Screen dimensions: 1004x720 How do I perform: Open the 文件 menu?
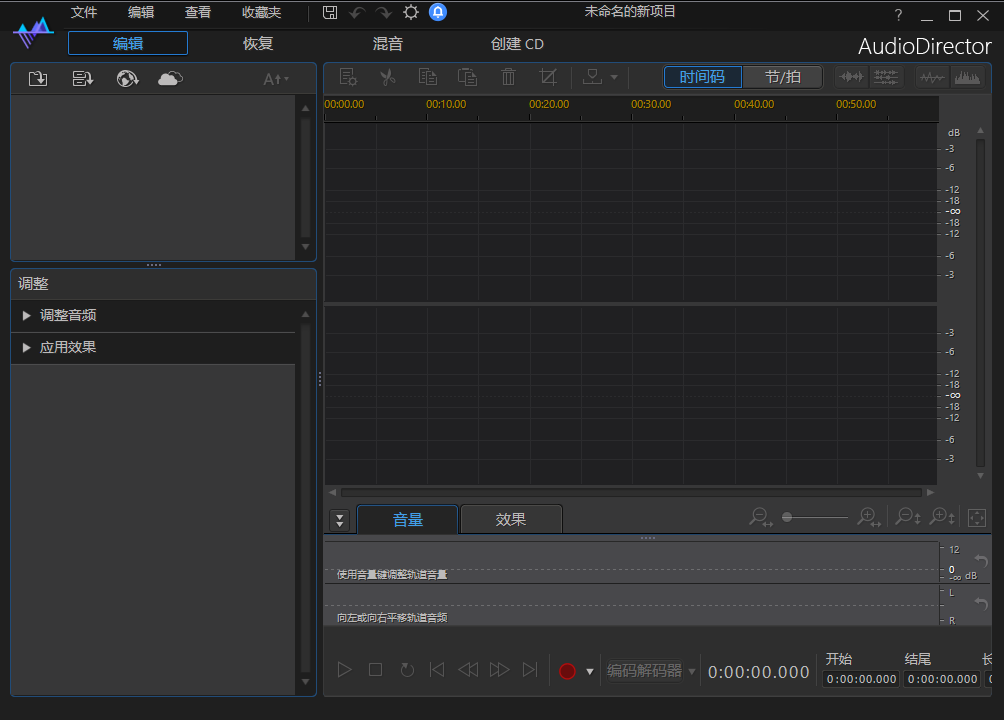[84, 13]
